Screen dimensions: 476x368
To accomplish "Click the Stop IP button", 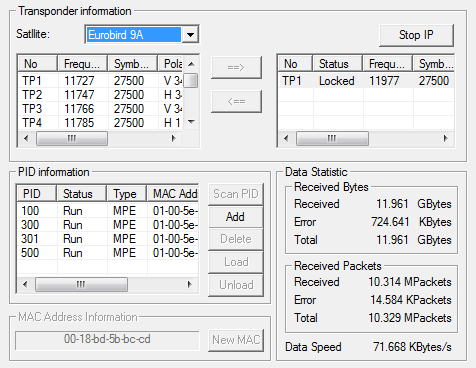I will pyautogui.click(x=416, y=35).
